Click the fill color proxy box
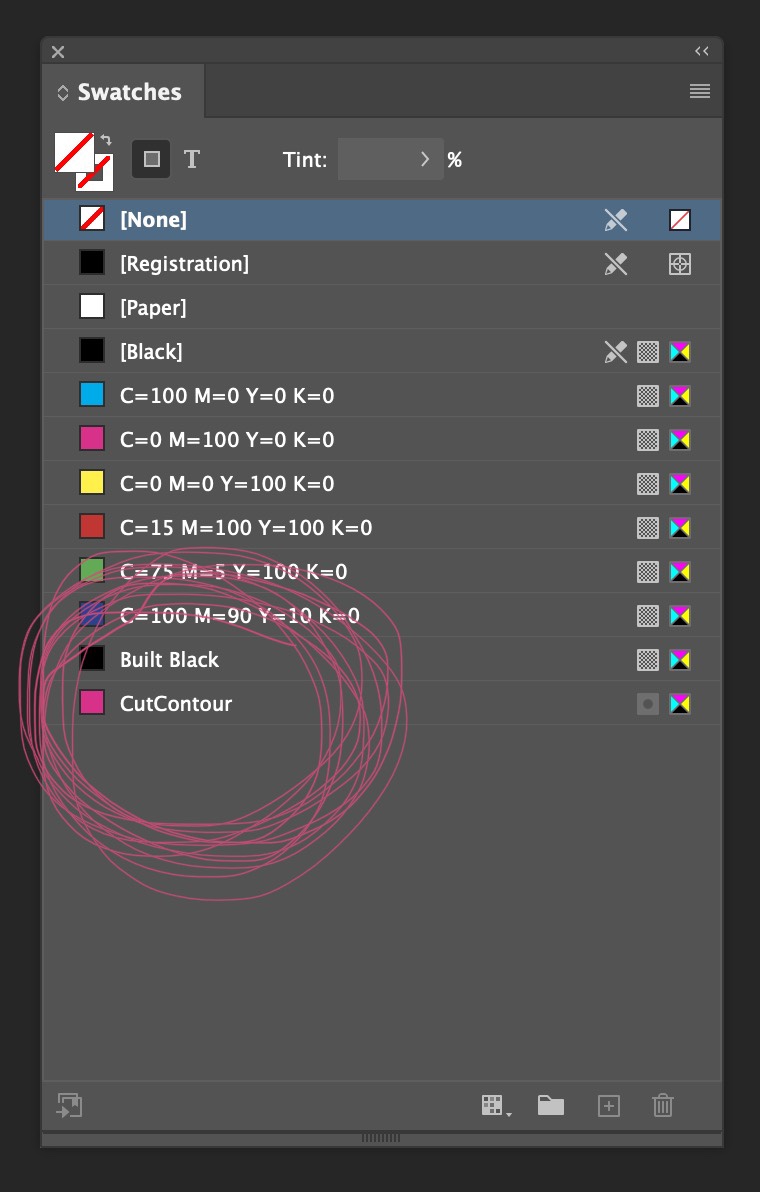Image resolution: width=760 pixels, height=1192 pixels. [72, 151]
